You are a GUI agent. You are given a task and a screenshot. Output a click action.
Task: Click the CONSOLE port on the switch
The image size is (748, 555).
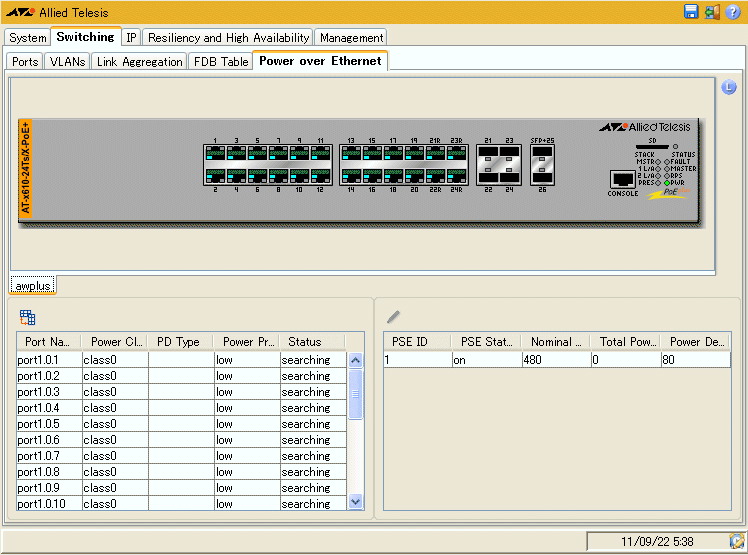pyautogui.click(x=622, y=179)
